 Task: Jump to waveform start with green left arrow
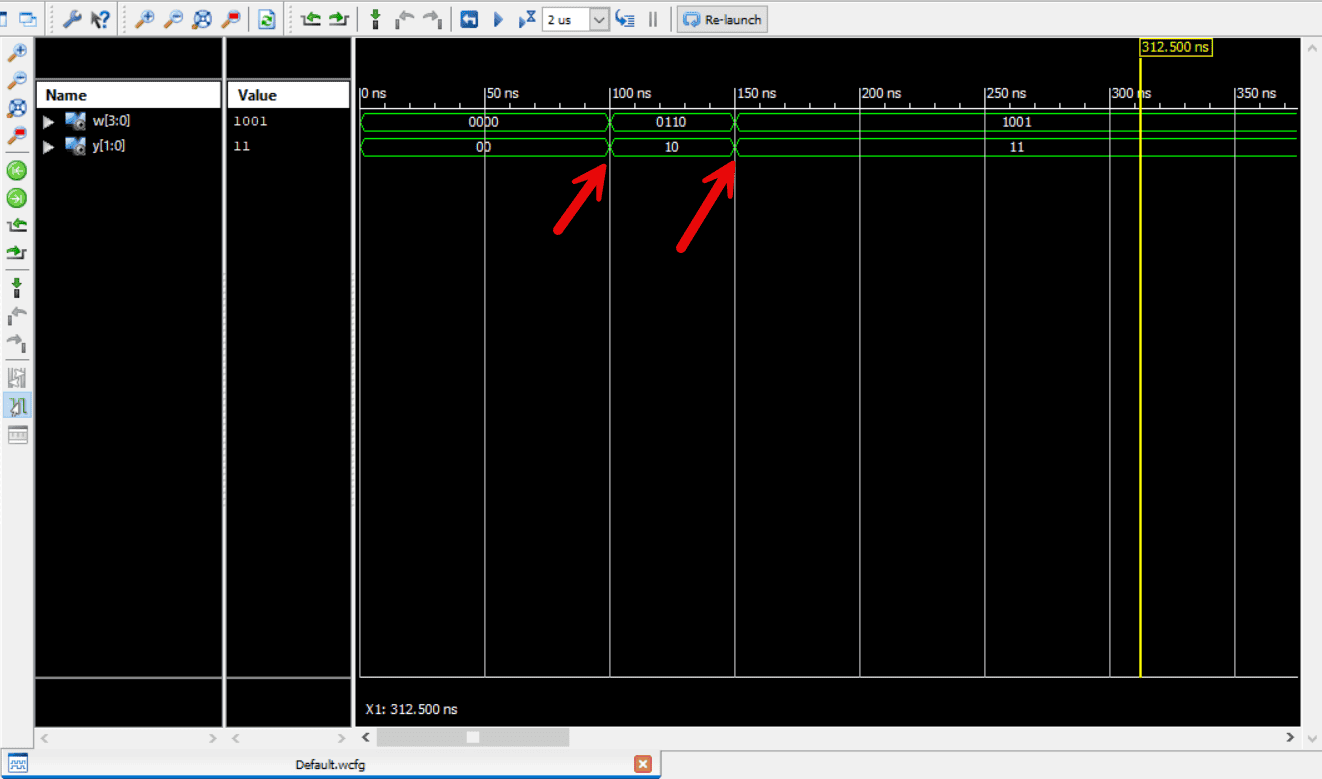tap(17, 170)
